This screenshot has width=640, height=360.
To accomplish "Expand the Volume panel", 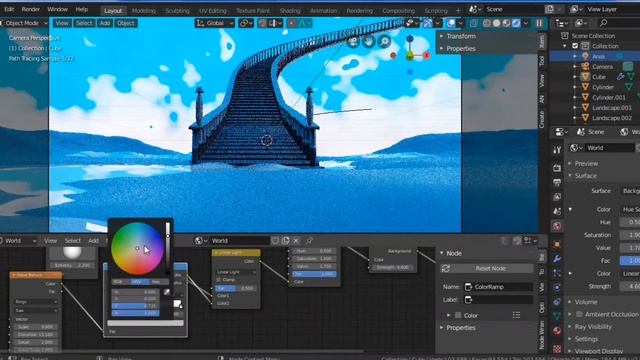I will 586,302.
